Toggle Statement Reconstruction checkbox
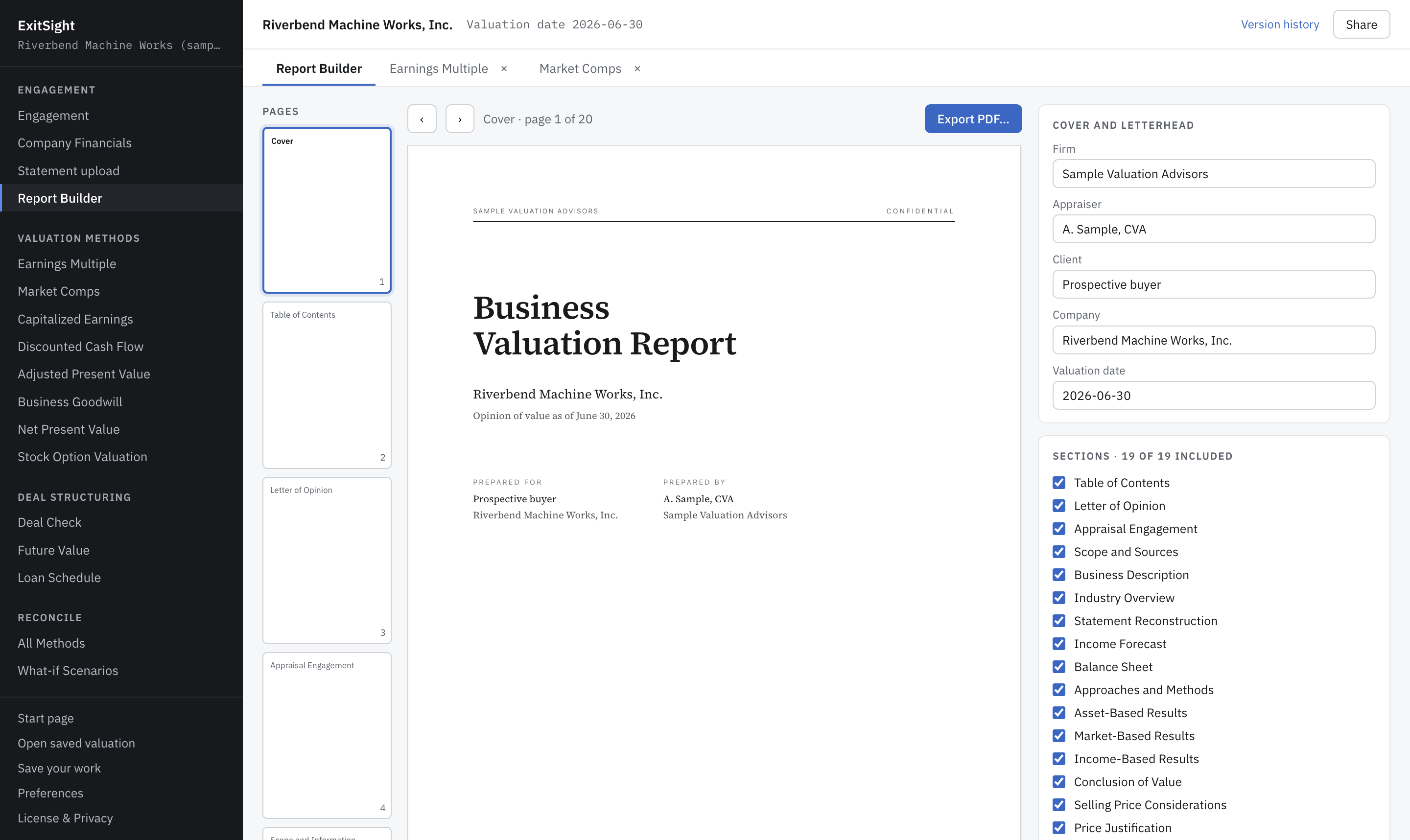The width and height of the screenshot is (1410, 840). coord(1059,621)
